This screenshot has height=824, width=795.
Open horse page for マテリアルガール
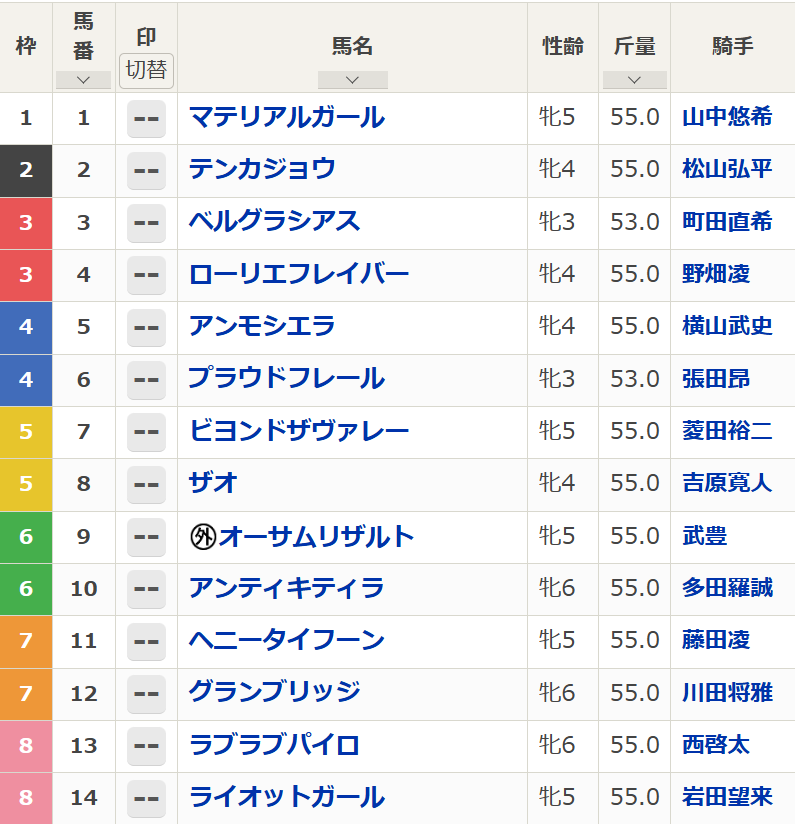[x=286, y=118]
